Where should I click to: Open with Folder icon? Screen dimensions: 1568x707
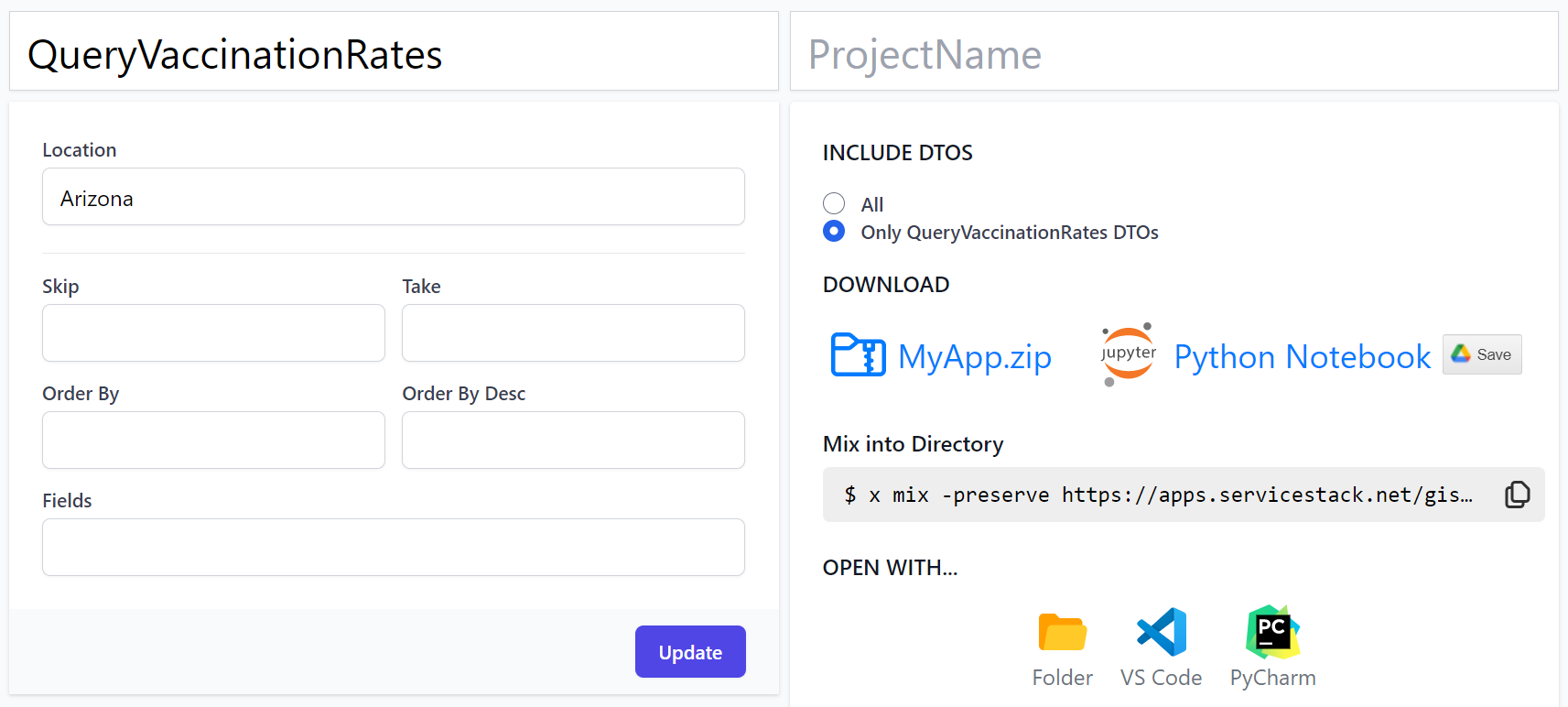click(1062, 632)
